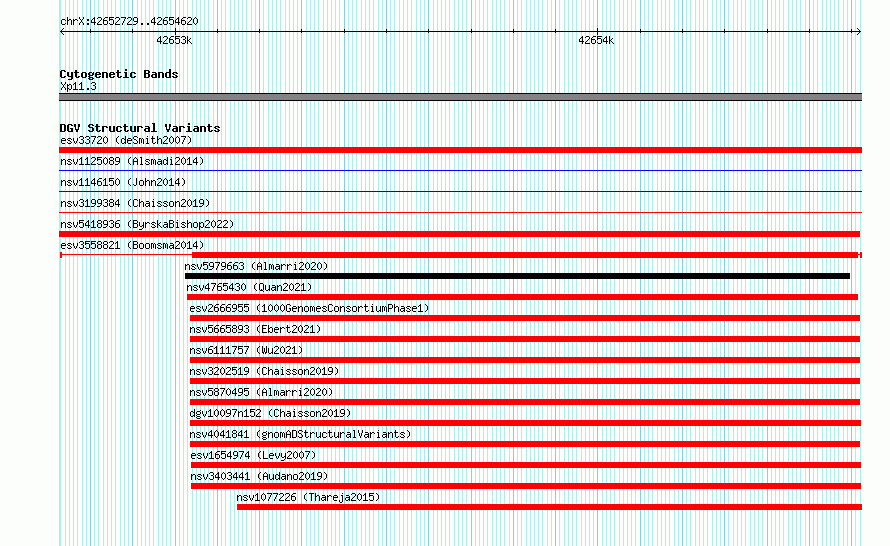
Task: Open nsv1077226 (Thareja2015) label
Action: (309, 497)
